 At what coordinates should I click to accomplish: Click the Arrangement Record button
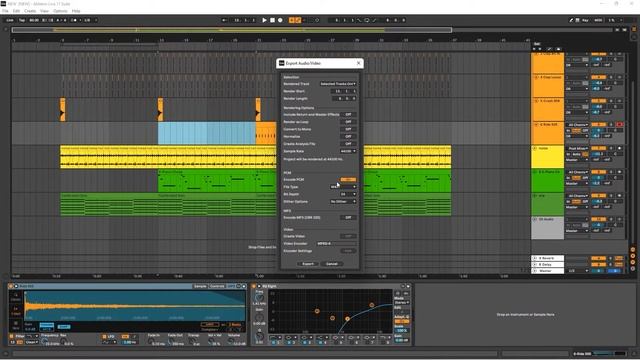(280, 20)
